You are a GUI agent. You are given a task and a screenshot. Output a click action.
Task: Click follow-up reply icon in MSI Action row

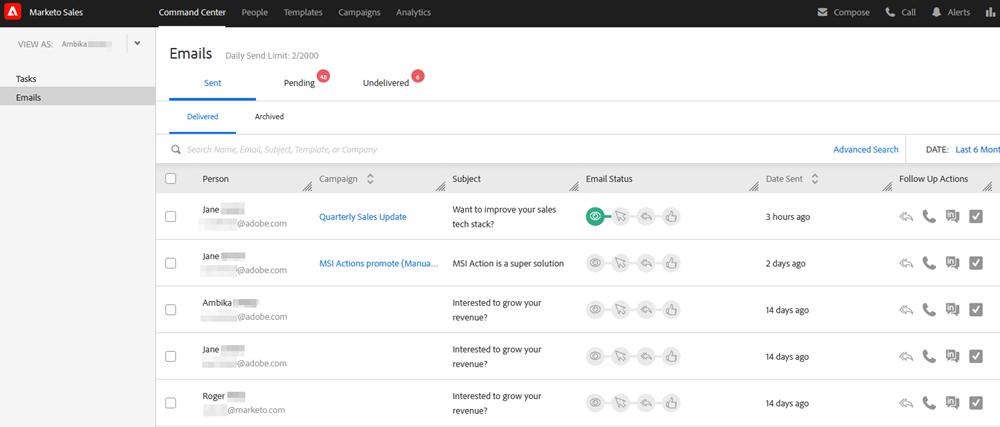906,263
